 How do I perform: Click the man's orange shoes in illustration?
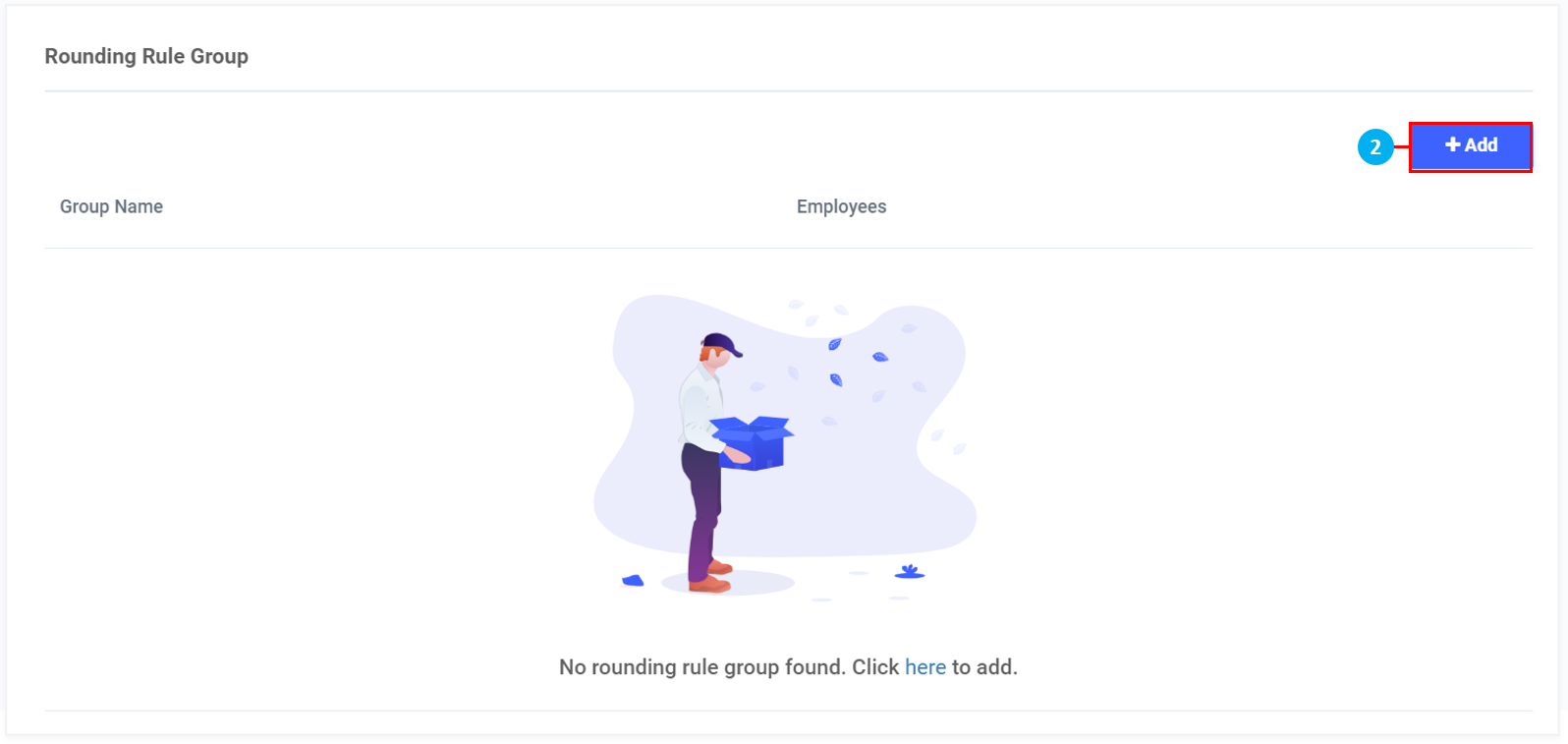tap(711, 578)
